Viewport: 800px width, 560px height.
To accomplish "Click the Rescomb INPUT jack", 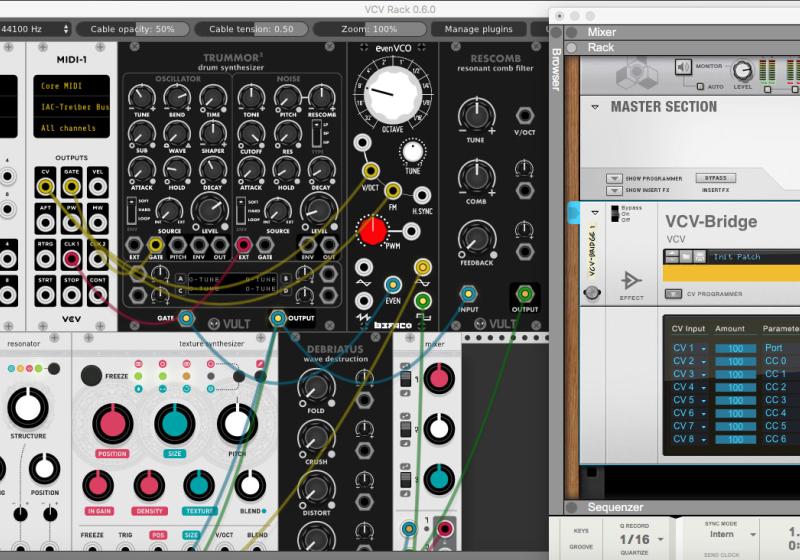I will point(468,294).
